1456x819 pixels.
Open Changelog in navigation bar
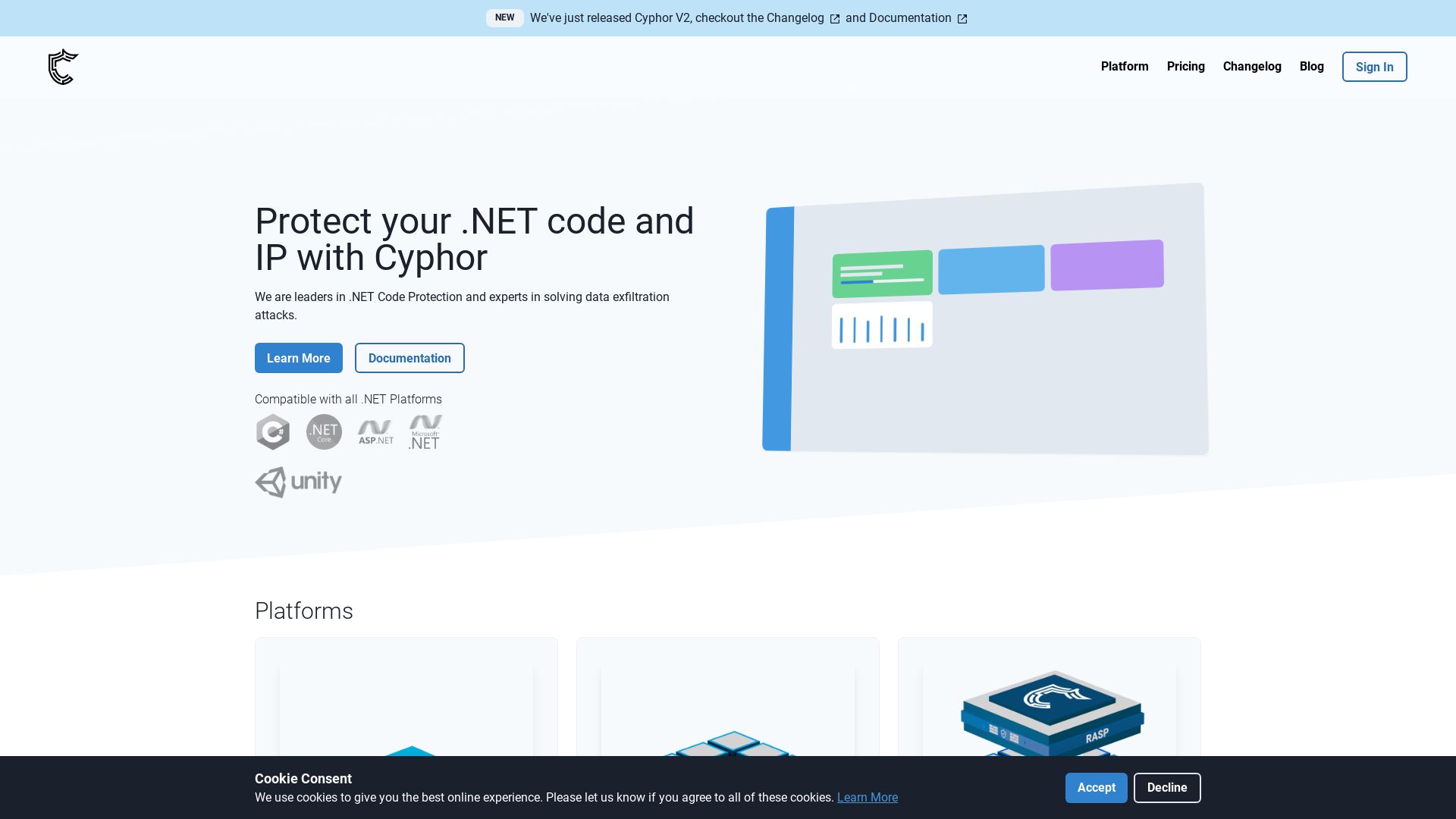click(1252, 67)
